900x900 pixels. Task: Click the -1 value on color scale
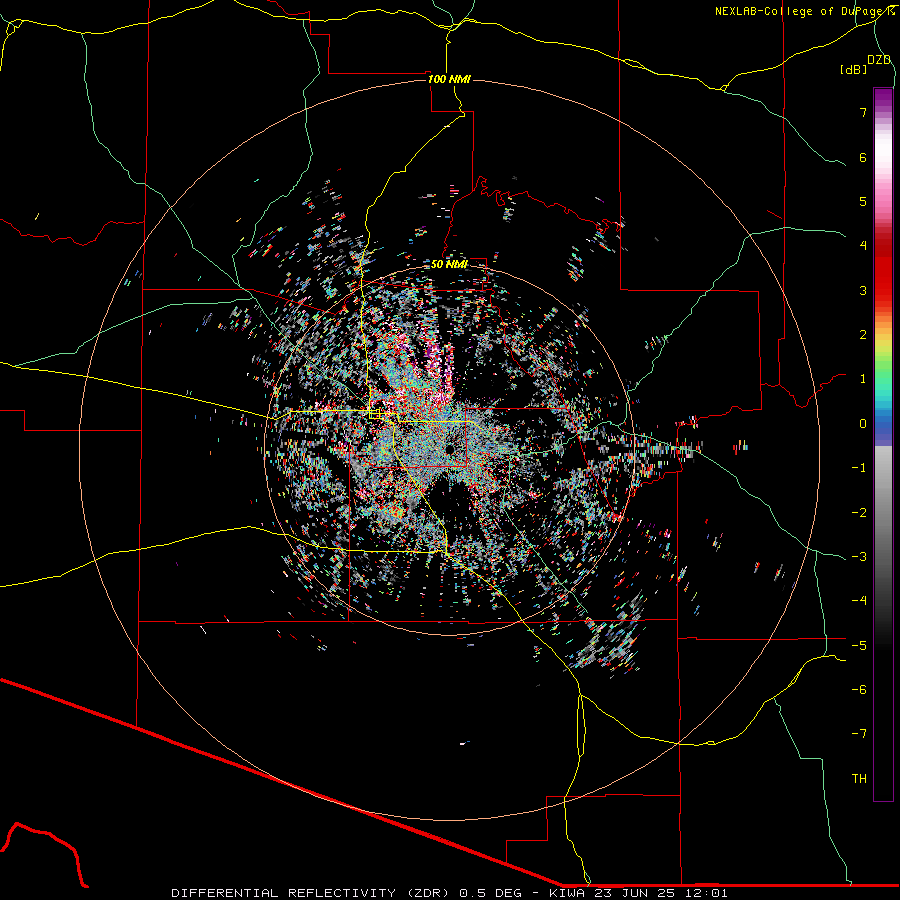tap(859, 468)
